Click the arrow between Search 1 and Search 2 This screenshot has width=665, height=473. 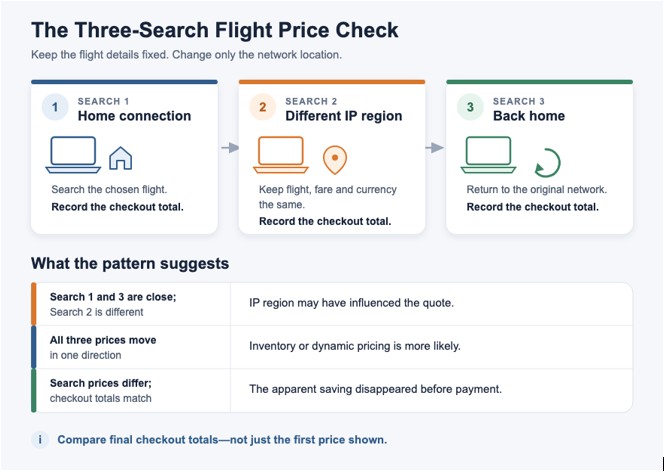point(230,148)
